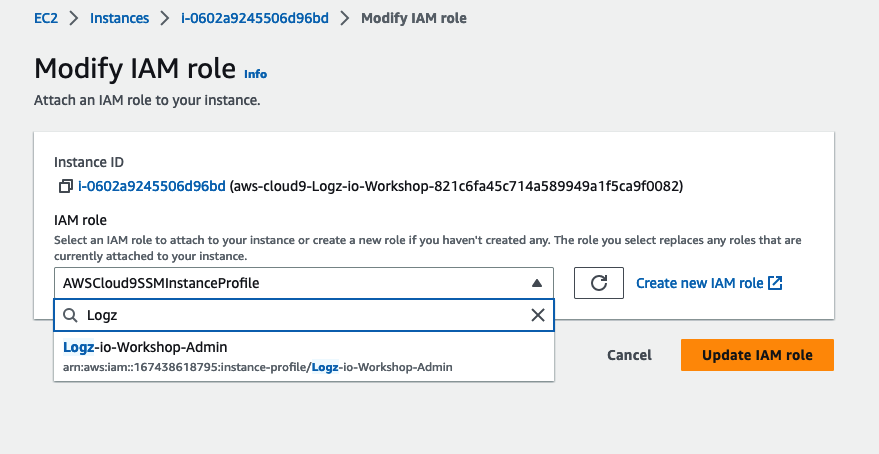Click the Update IAM role button

(x=757, y=355)
